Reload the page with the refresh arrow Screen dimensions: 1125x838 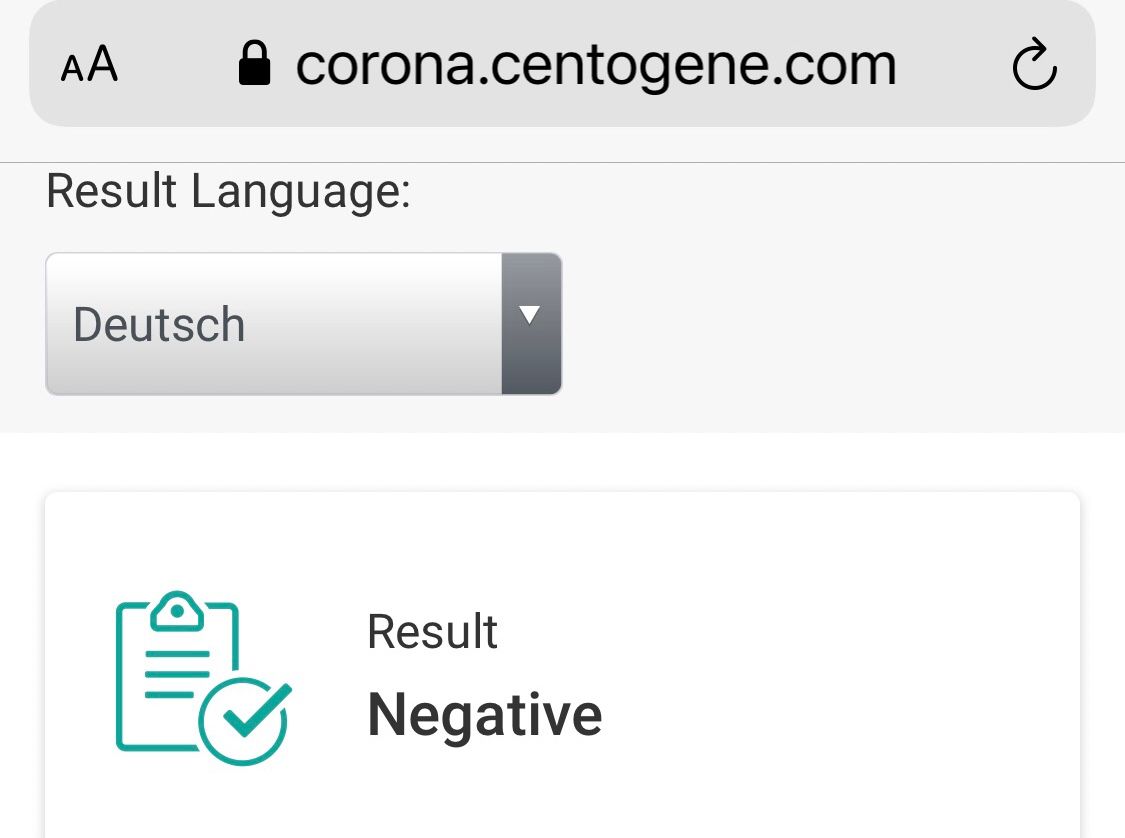click(1034, 65)
